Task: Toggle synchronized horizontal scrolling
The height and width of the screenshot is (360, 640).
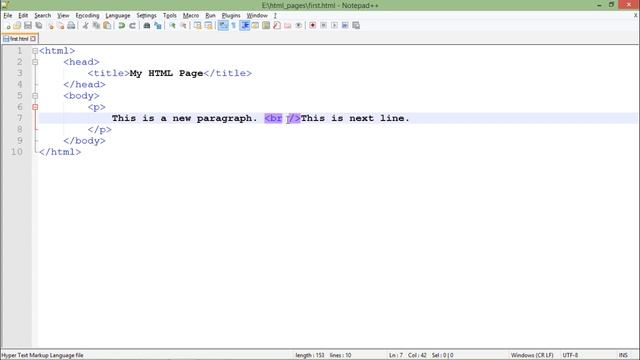Action: 209,26
